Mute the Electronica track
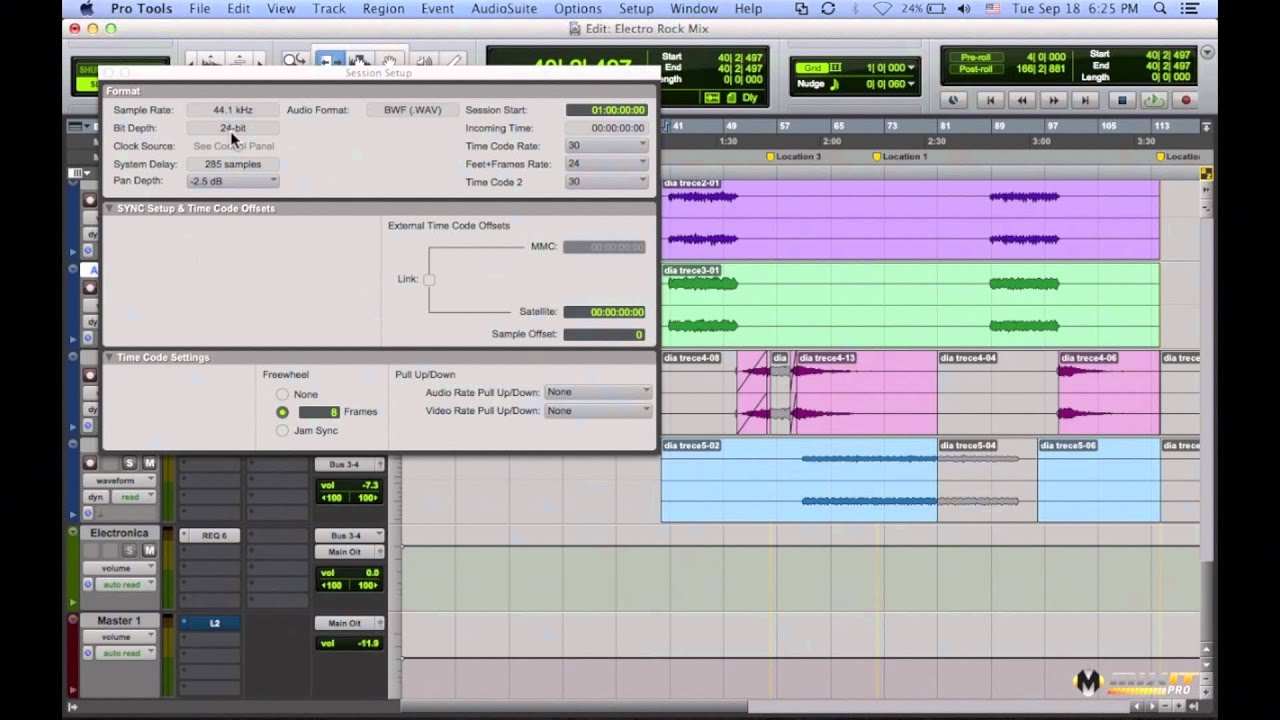Screen dimensions: 1280x720 (x=149, y=551)
